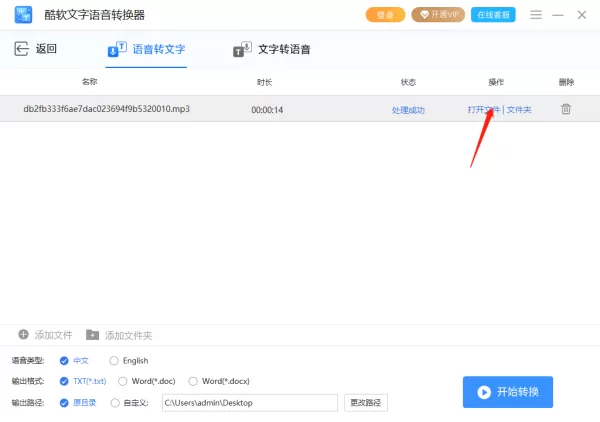
Task: Click the 处理成功 status link
Action: point(408,110)
